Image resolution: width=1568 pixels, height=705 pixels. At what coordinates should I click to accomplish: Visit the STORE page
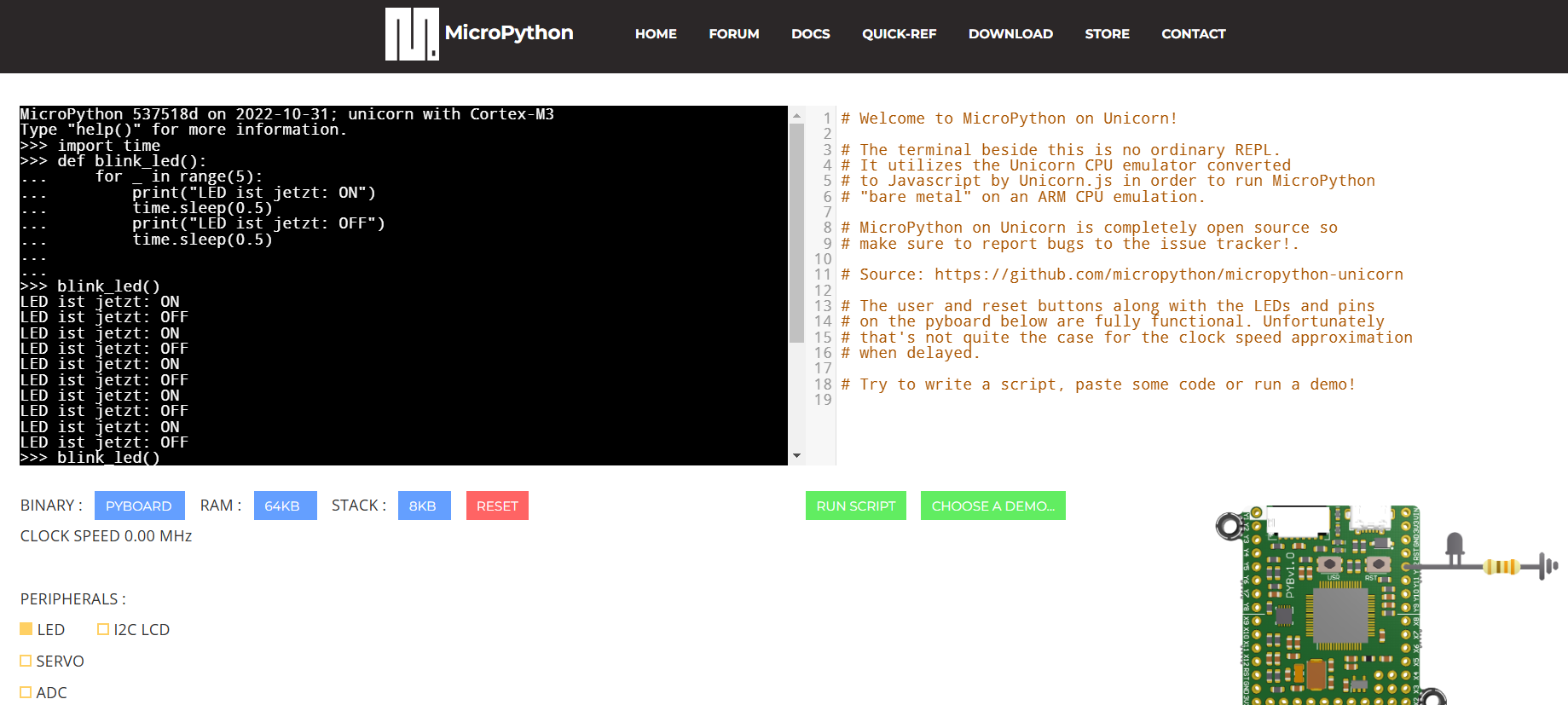point(1108,34)
